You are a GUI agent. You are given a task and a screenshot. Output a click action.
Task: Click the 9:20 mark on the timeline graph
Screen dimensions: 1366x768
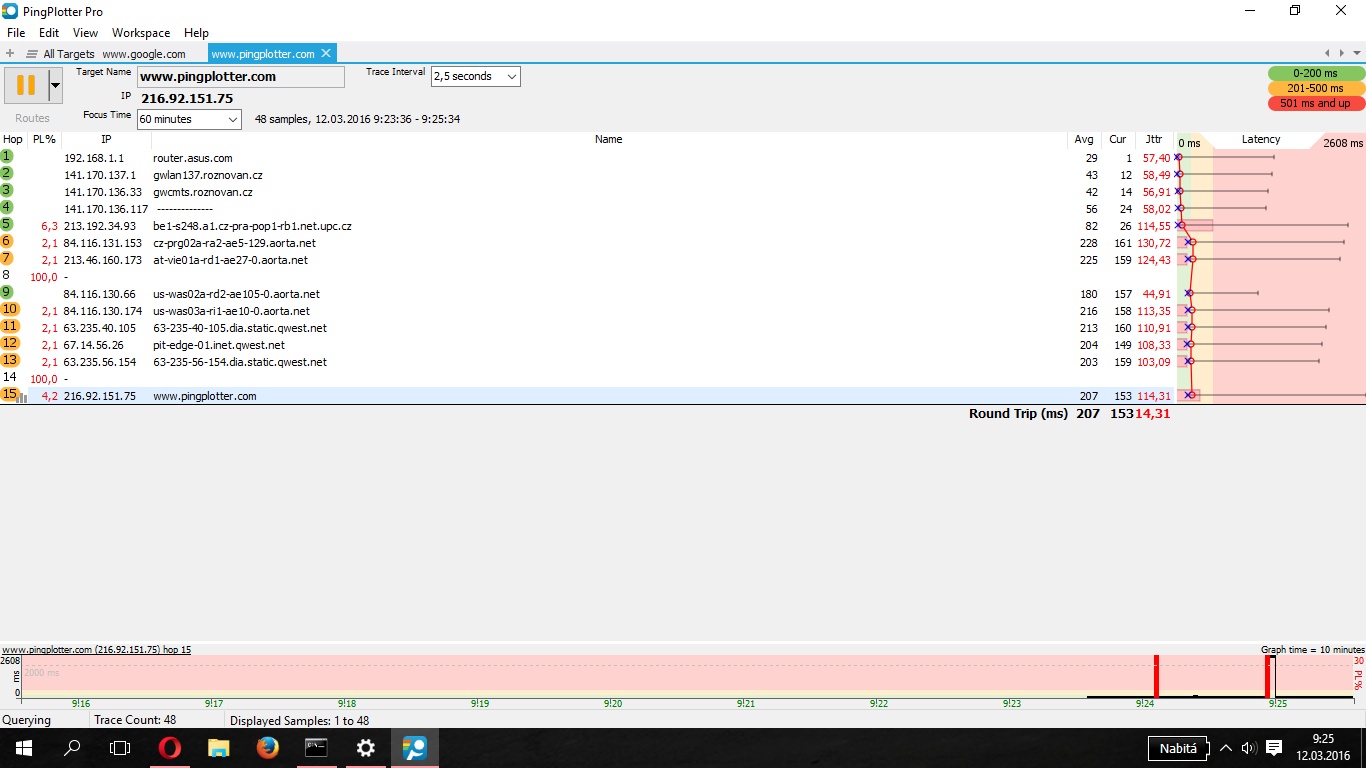[x=613, y=704]
